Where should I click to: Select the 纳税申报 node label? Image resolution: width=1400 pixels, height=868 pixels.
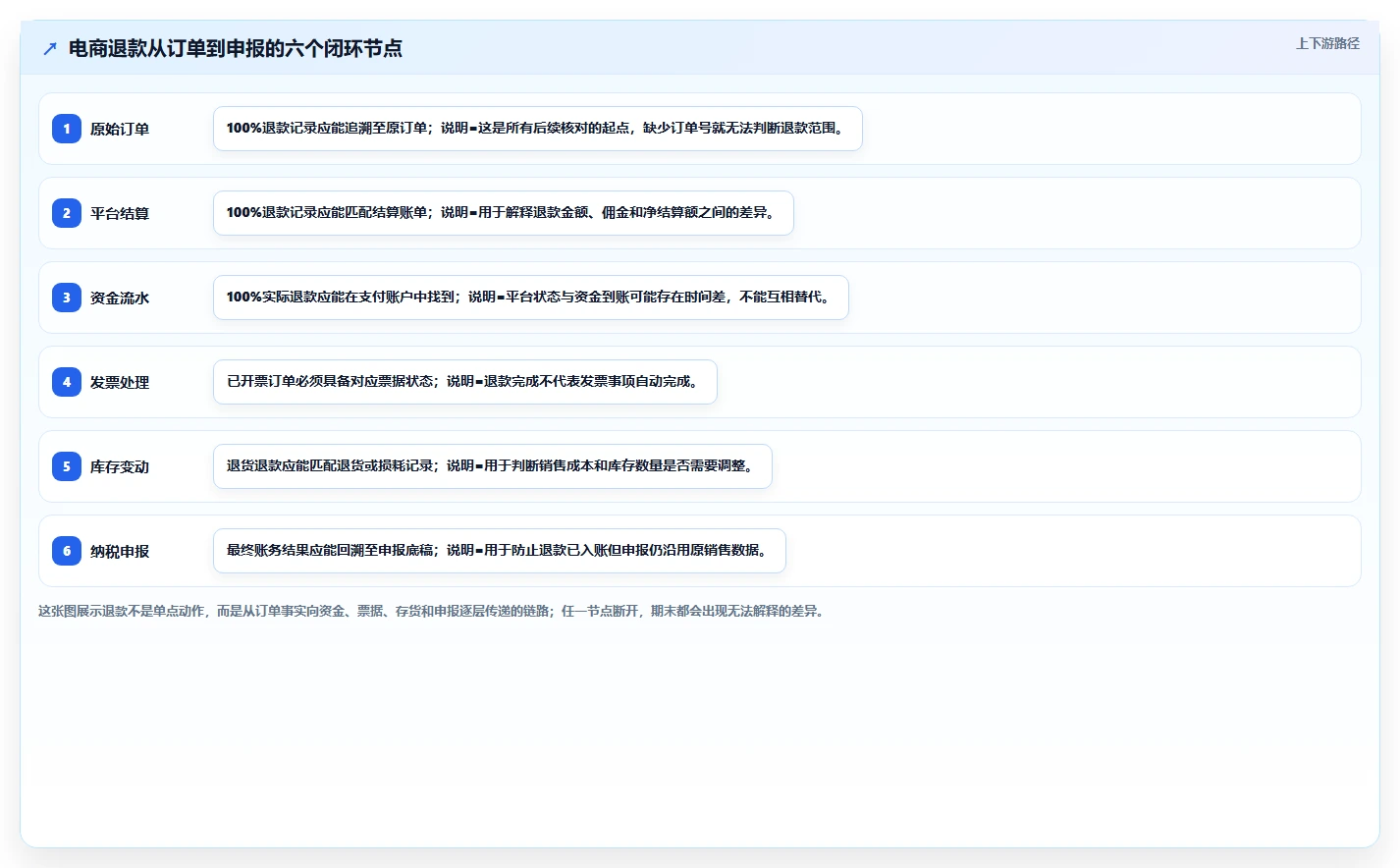[x=120, y=551]
